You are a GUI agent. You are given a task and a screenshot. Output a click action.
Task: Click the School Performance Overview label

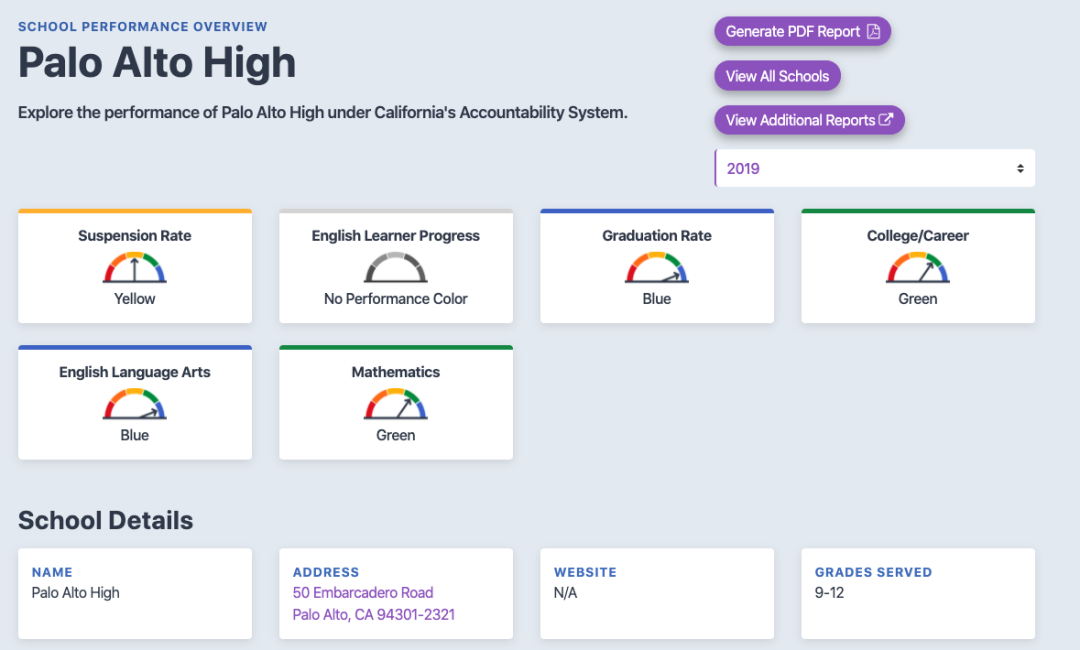pyautogui.click(x=143, y=27)
